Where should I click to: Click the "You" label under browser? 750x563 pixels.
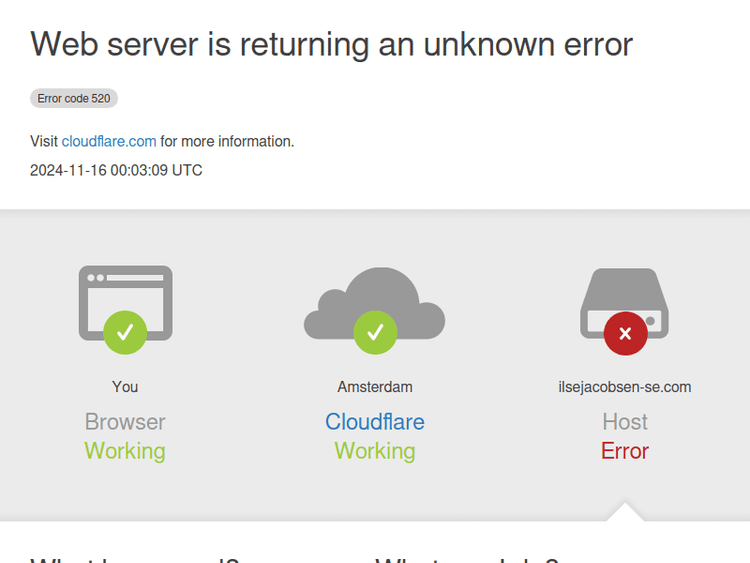pyautogui.click(x=125, y=387)
